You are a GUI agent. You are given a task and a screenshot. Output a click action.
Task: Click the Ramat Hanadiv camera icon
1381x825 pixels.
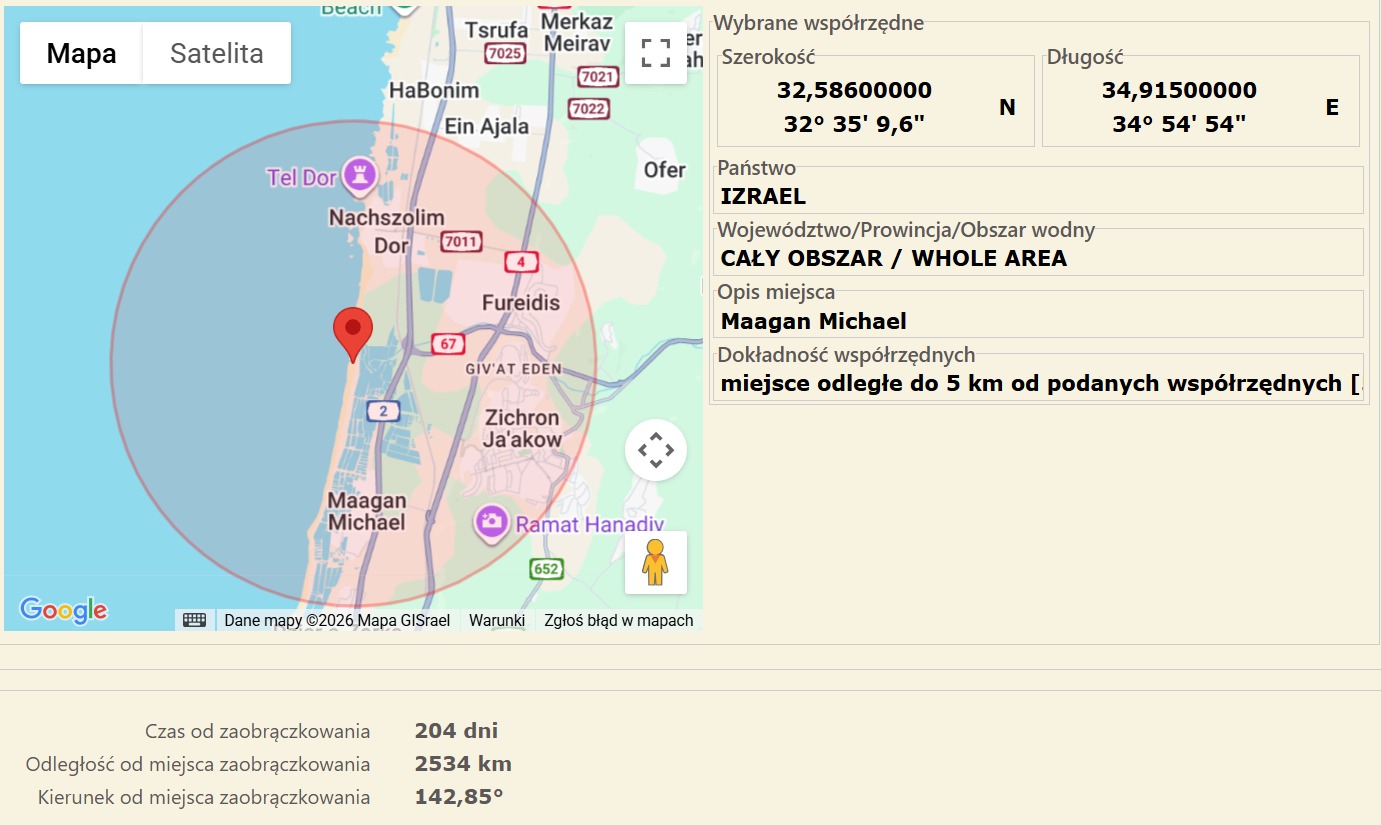pyautogui.click(x=491, y=522)
